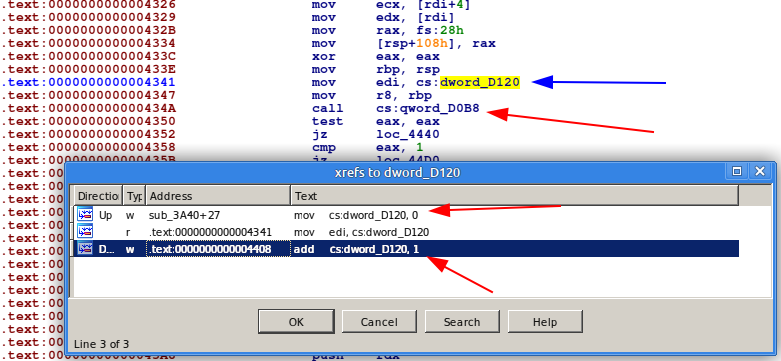Open Search in the xrefs dialog
Screen dimensions: 781x361
click(x=462, y=322)
